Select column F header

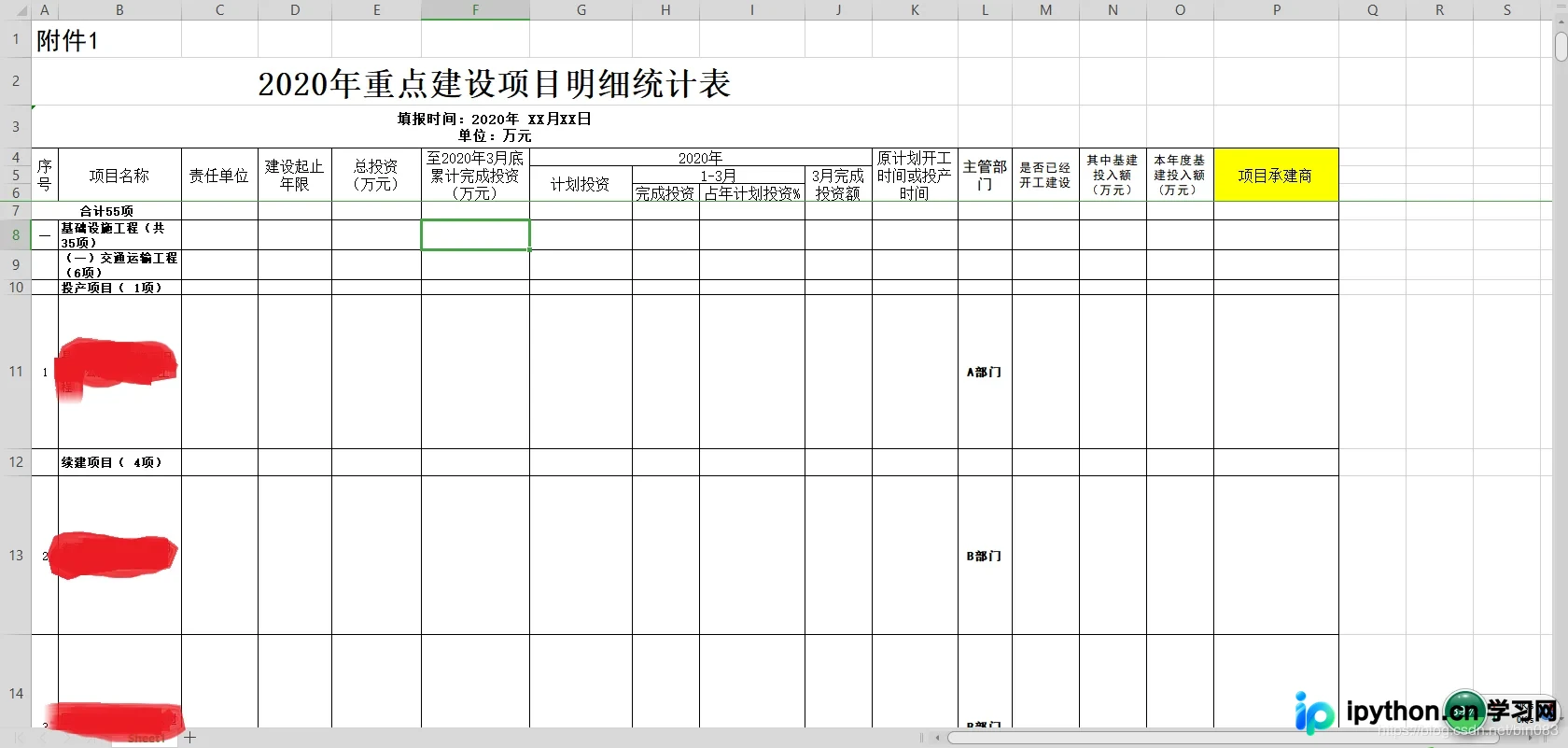tap(475, 10)
